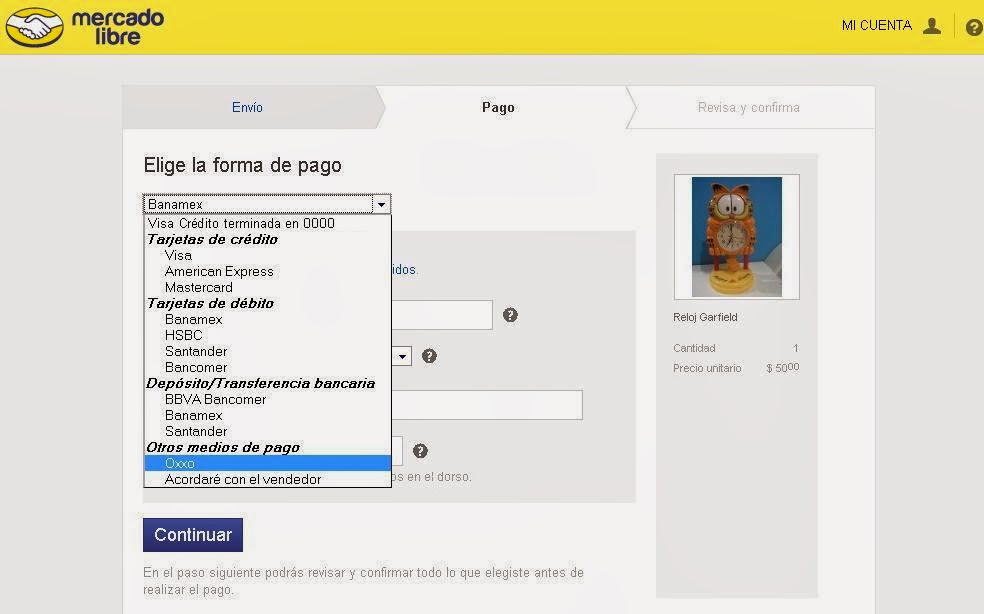Select Santander under Tarjetas de débito
984x614 pixels.
pos(196,352)
